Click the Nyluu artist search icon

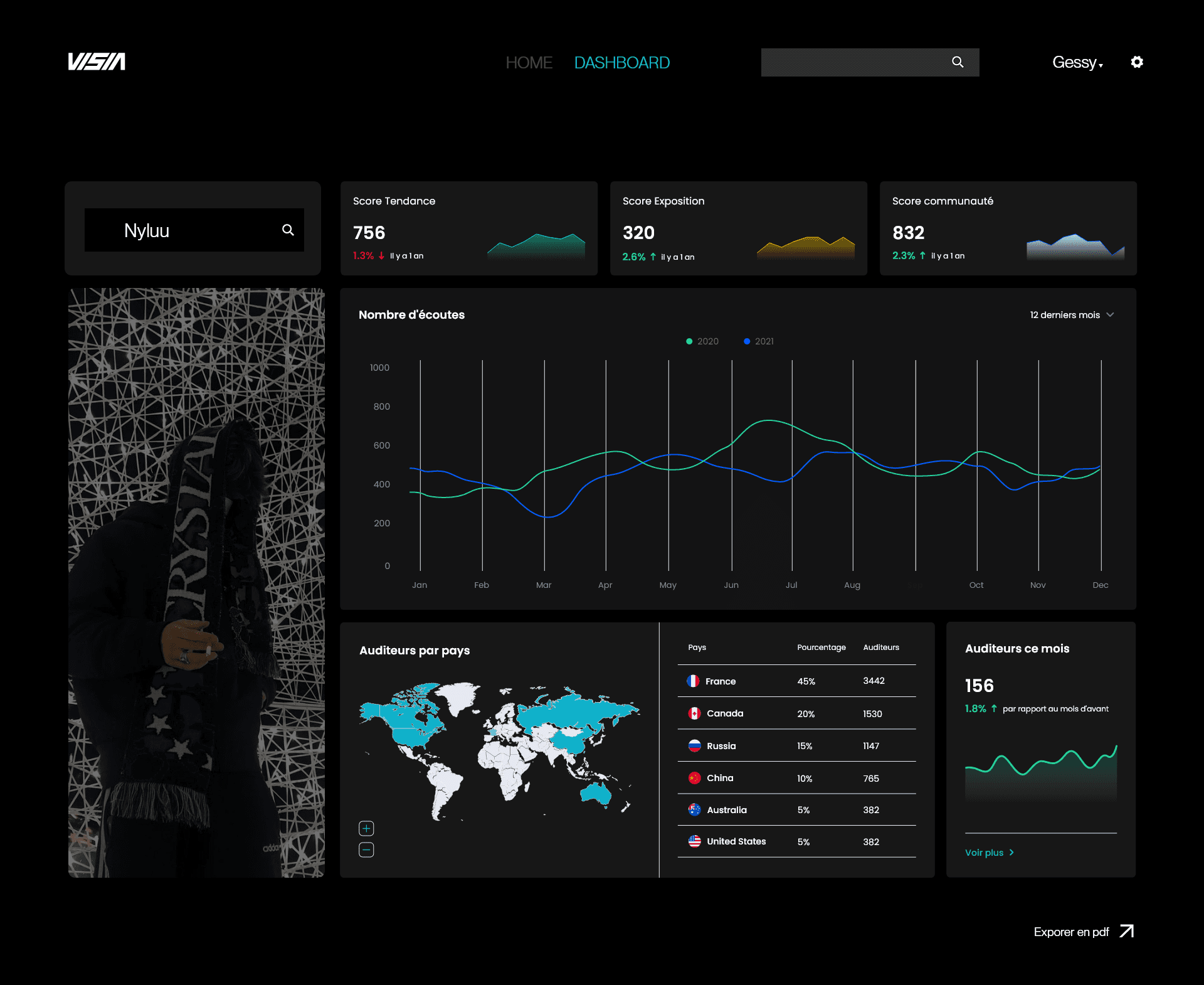[x=288, y=230]
